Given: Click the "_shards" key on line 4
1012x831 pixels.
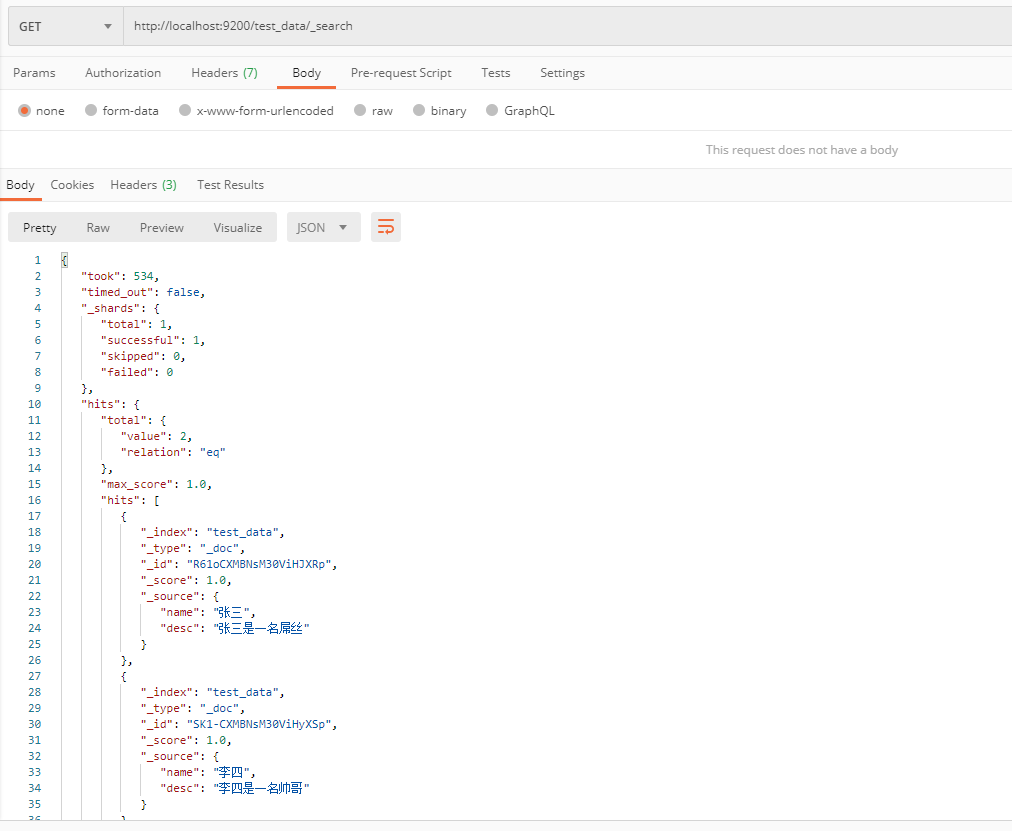Looking at the screenshot, I should 110,308.
